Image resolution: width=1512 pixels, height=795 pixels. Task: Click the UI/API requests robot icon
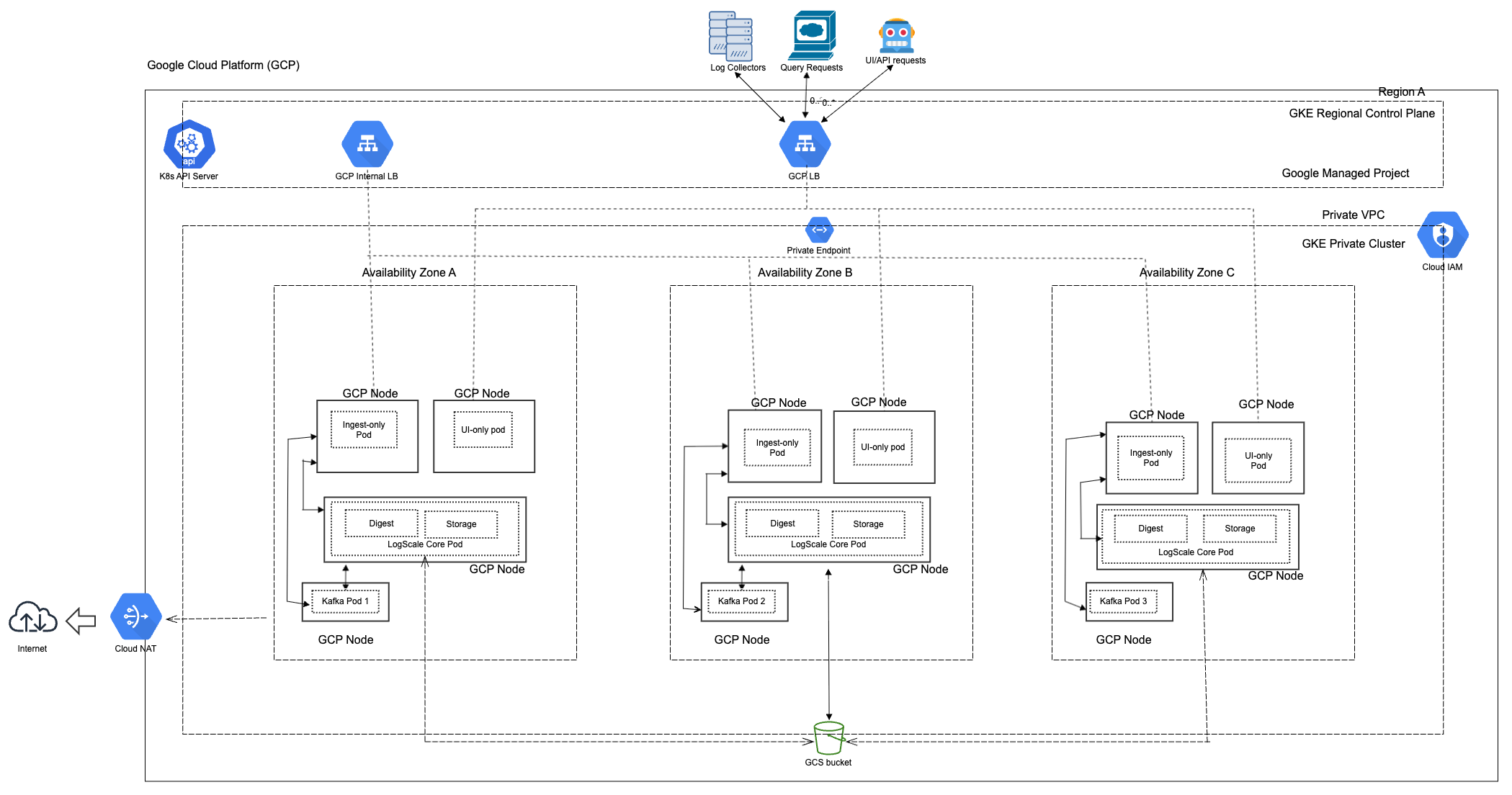click(x=895, y=35)
